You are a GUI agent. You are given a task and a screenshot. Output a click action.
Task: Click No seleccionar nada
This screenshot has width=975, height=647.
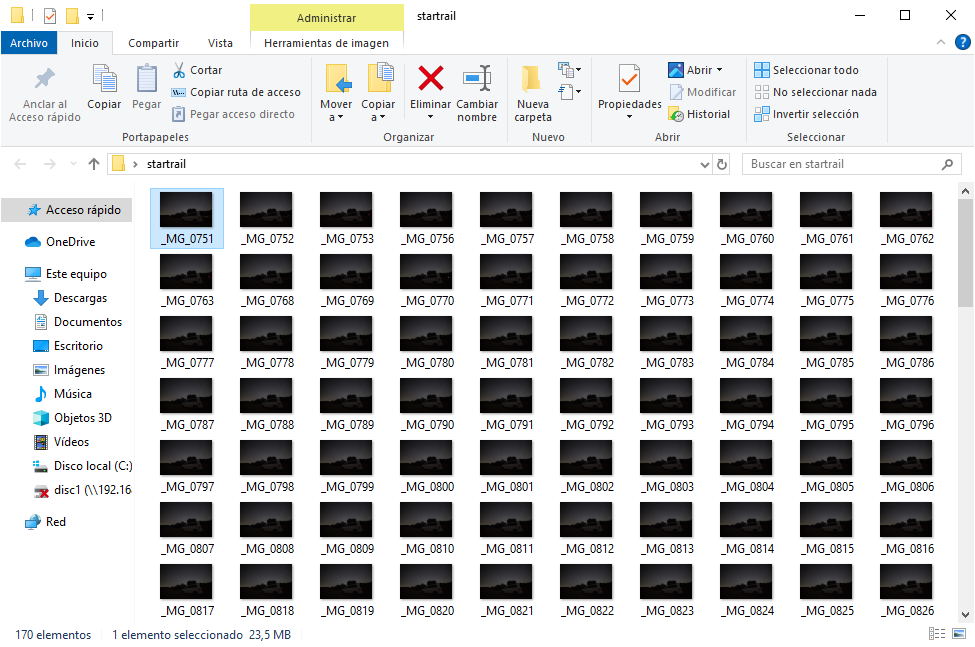(815, 92)
